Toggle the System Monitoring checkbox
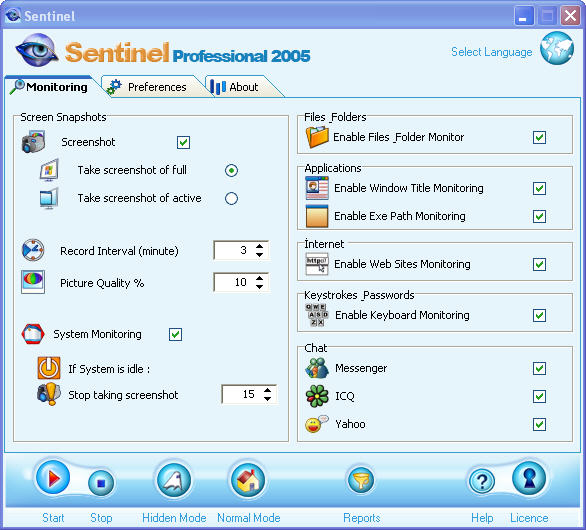586x530 pixels. (175, 334)
